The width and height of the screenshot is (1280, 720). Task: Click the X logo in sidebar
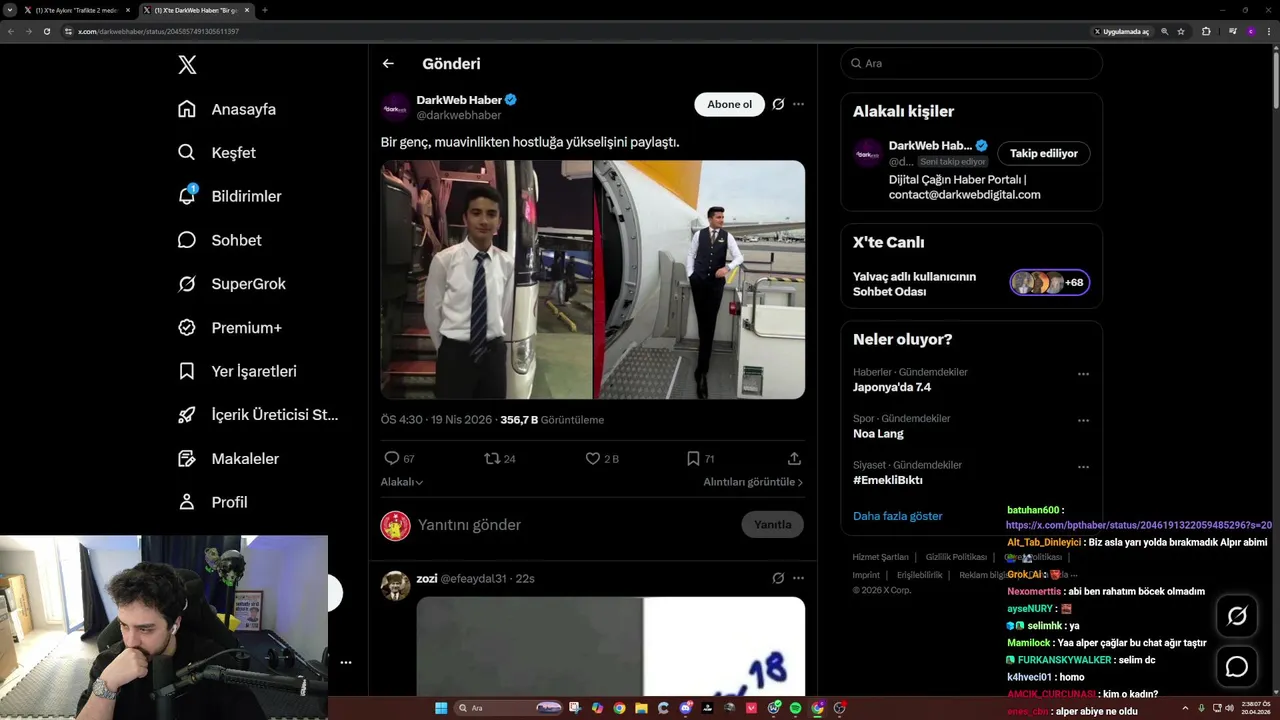point(187,65)
